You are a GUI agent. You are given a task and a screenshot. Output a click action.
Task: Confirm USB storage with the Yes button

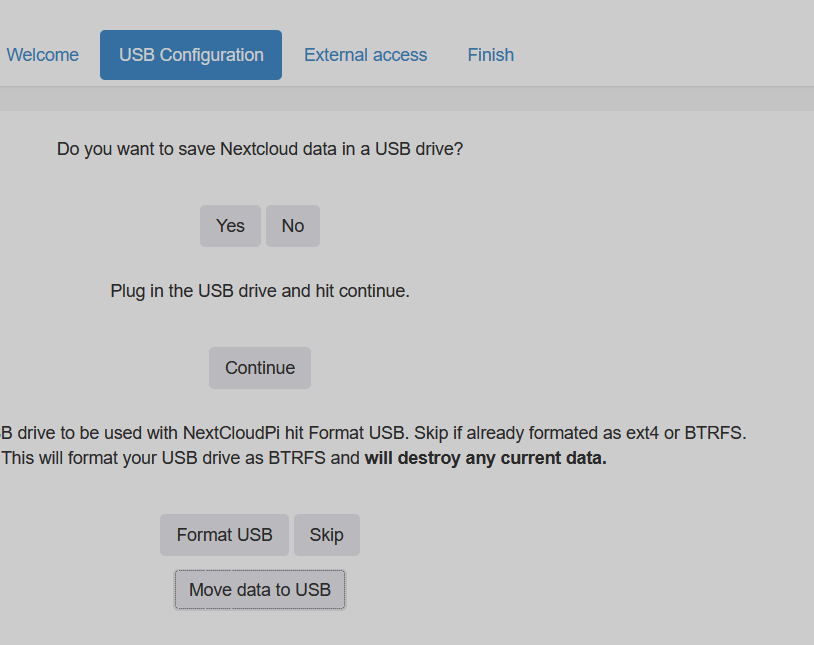click(230, 226)
